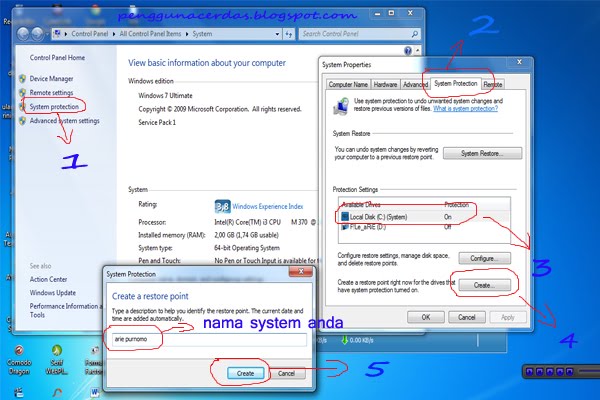Click the Advanced system settings shield icon
Screen dimensions: 600x400
23,121
